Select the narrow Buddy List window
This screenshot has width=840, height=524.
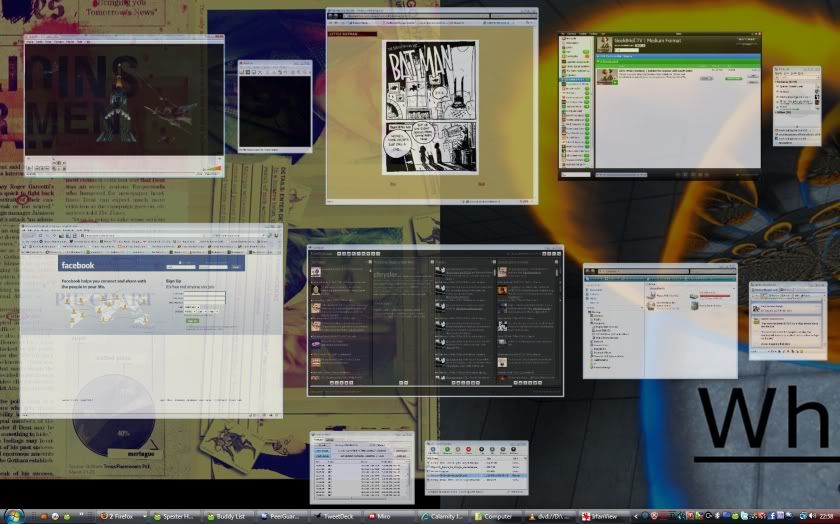(797, 106)
